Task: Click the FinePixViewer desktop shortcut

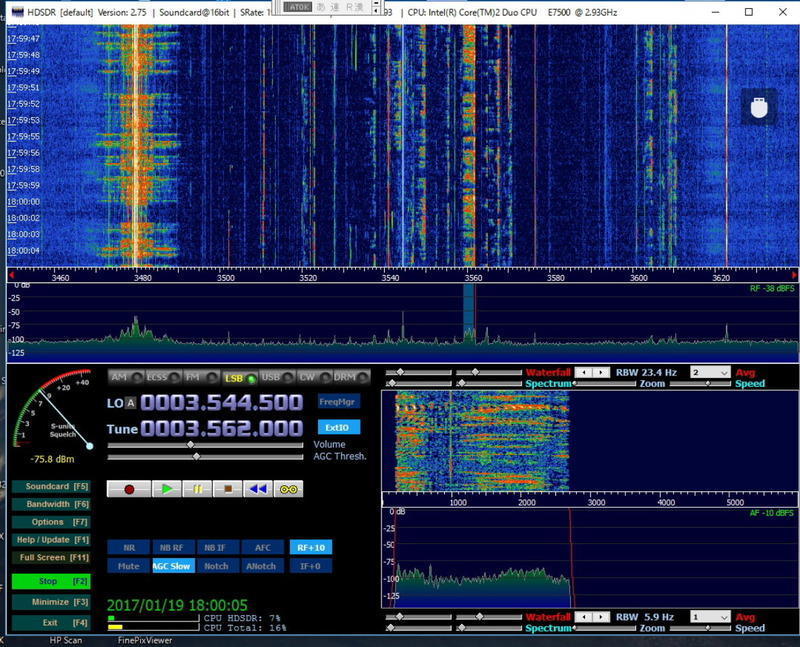Action: point(145,640)
